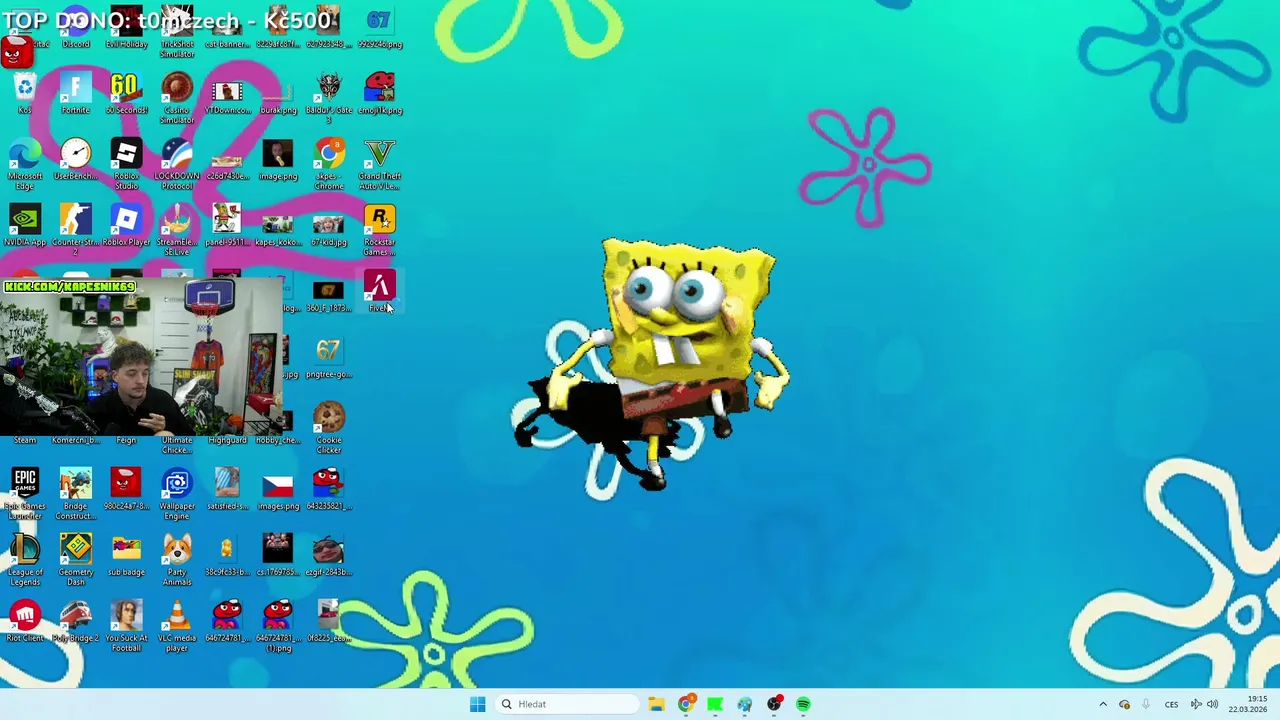Image resolution: width=1280 pixels, height=720 pixels.
Task: Launch Grand Theft Auto V shortcut
Action: pos(379,165)
